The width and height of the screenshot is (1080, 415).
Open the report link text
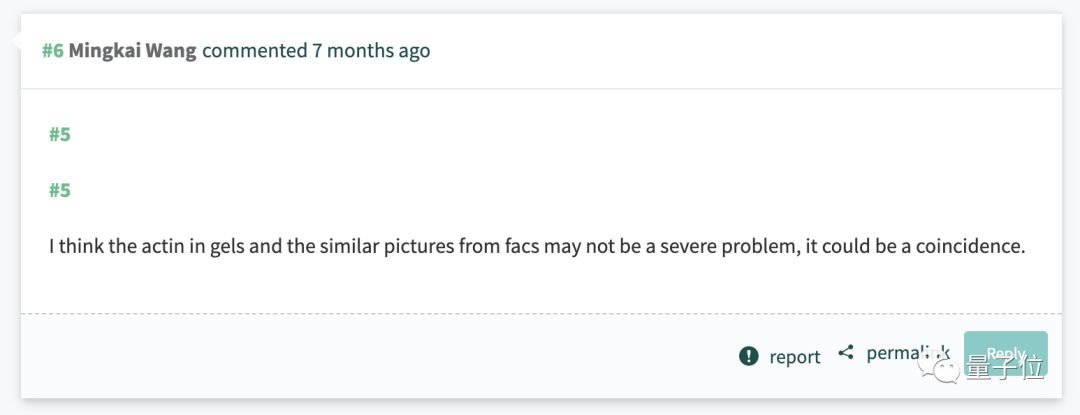795,356
